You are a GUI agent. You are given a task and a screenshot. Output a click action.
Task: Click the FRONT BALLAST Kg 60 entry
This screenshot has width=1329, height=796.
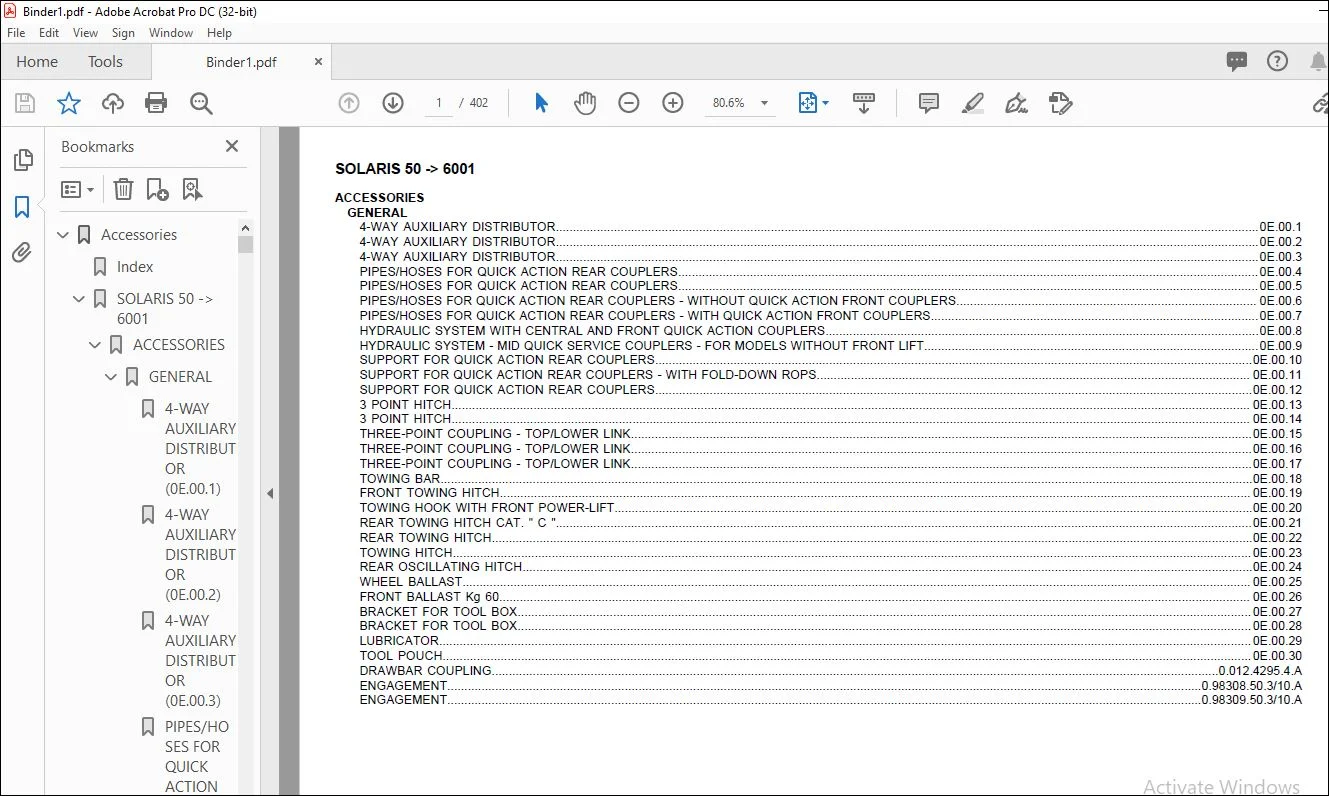tap(830, 597)
